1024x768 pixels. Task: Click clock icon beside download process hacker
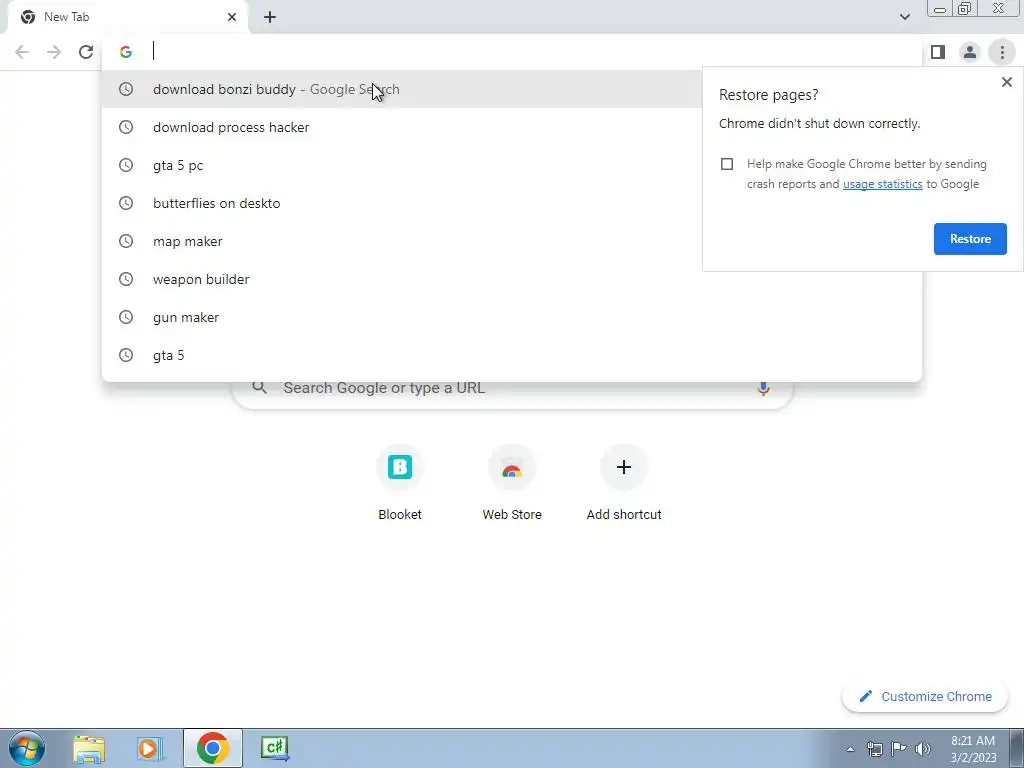(x=126, y=127)
